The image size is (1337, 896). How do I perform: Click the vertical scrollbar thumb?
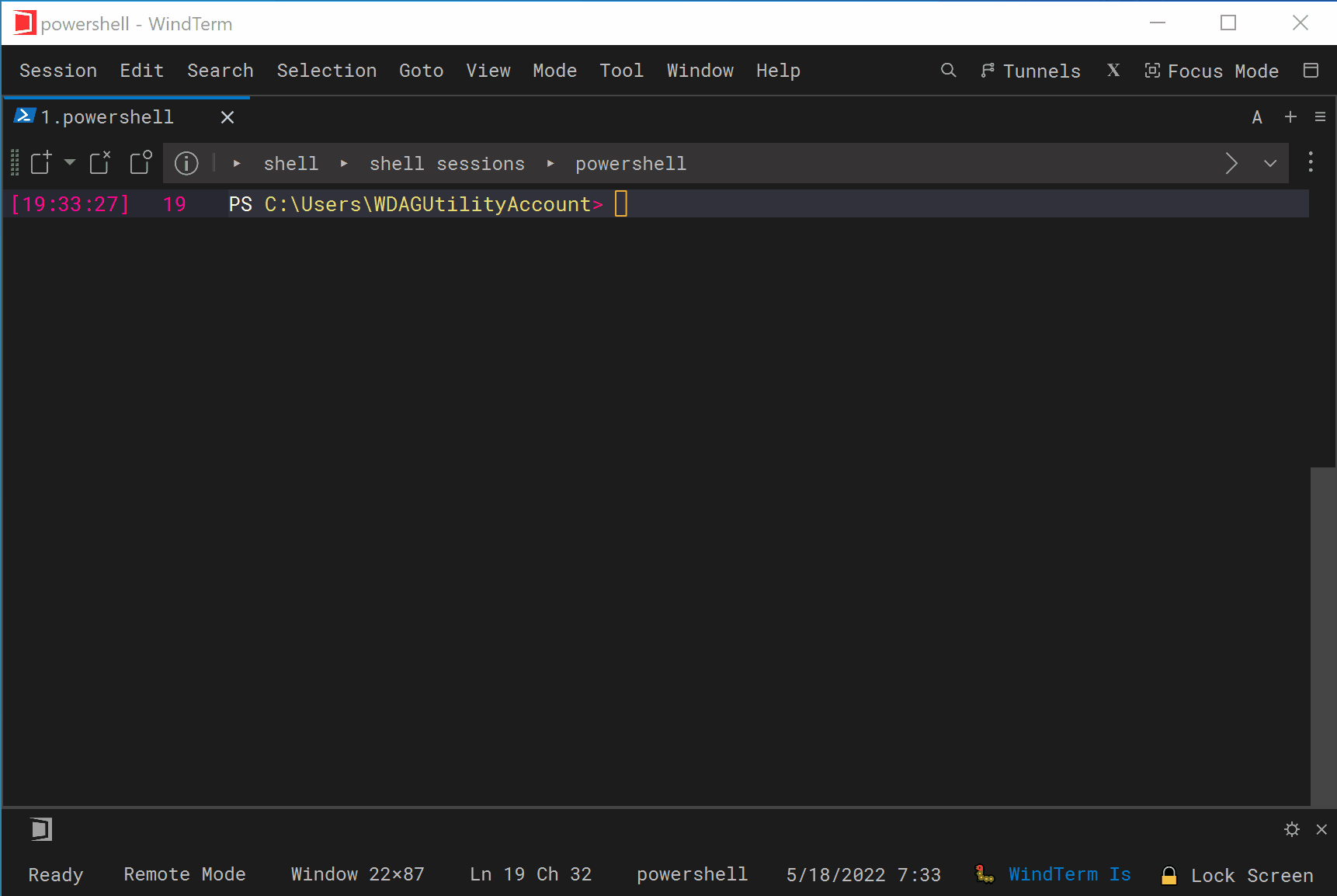pyautogui.click(x=1323, y=637)
